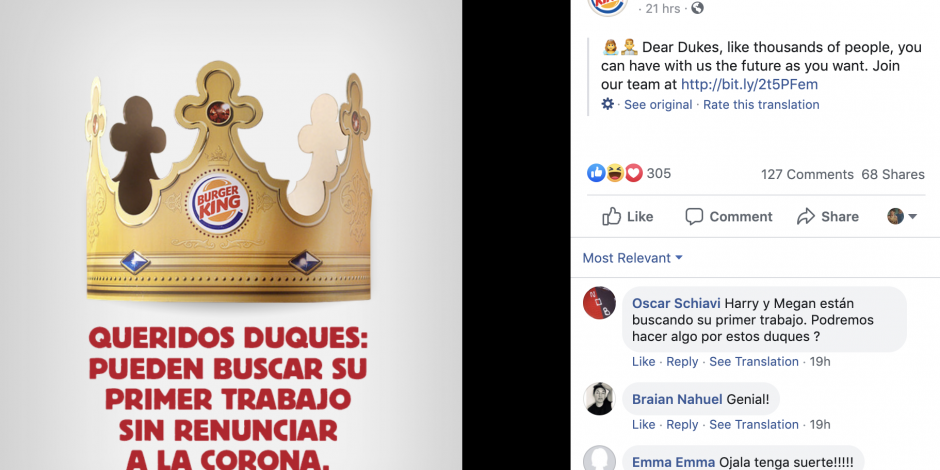
Task: Click the Comment speech bubble button
Action: coord(728,216)
